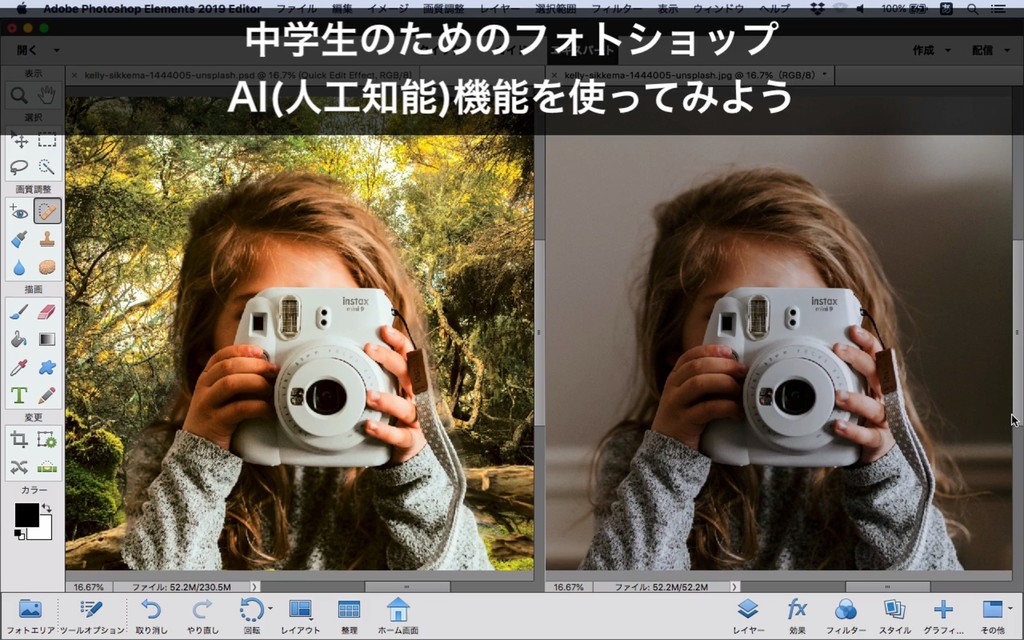Select the Straighten tool
The image size is (1024, 640).
[x=46, y=467]
